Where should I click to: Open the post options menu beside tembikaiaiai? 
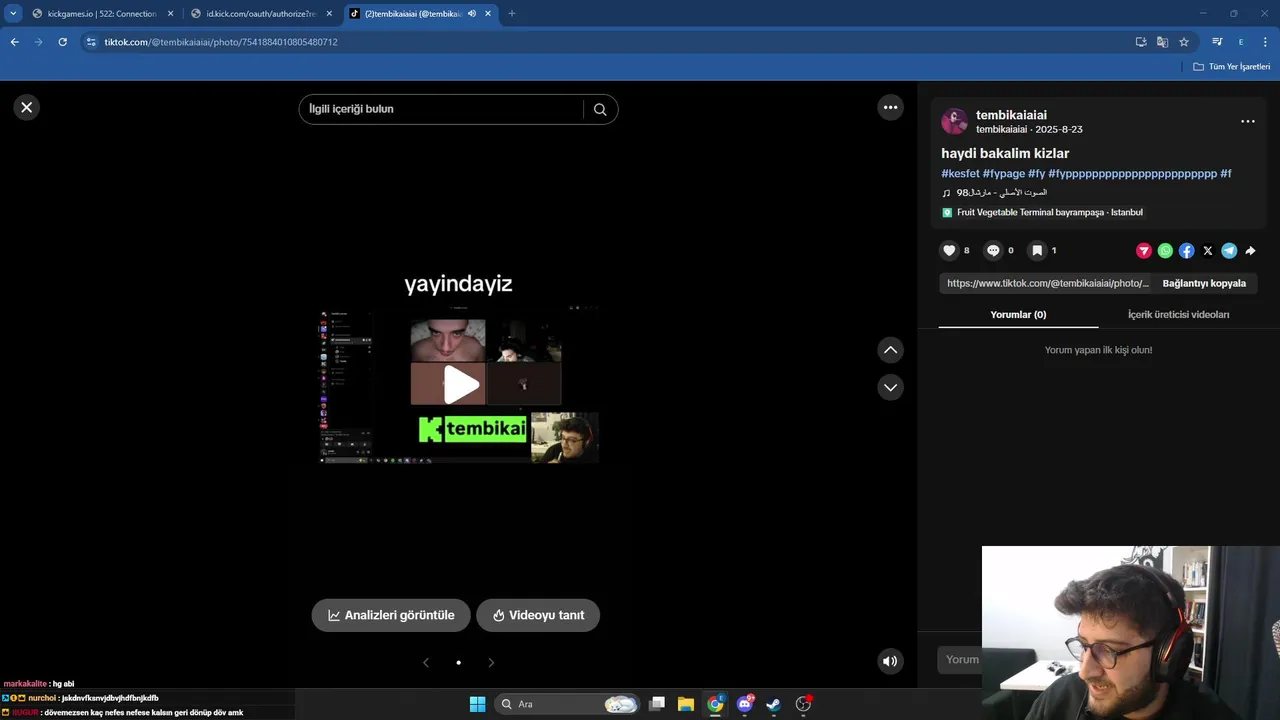(x=1248, y=121)
